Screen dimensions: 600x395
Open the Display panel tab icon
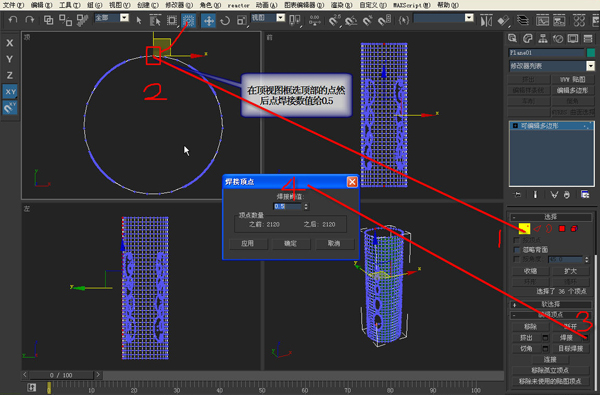573,38
